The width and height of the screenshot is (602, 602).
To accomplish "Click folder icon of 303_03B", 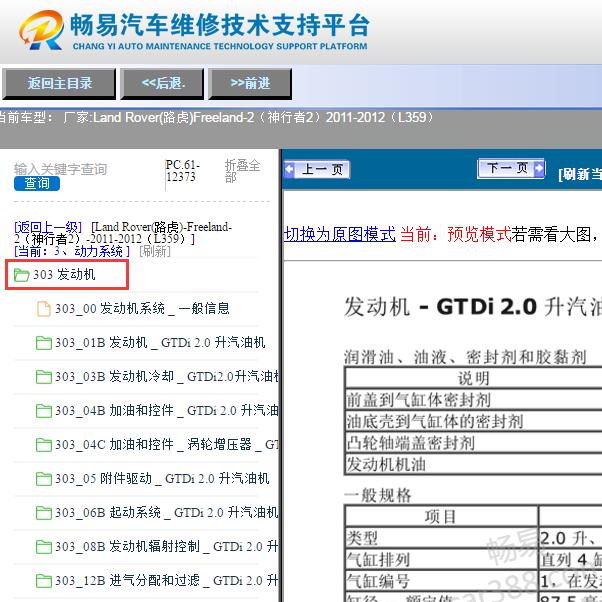I will click(44, 377).
